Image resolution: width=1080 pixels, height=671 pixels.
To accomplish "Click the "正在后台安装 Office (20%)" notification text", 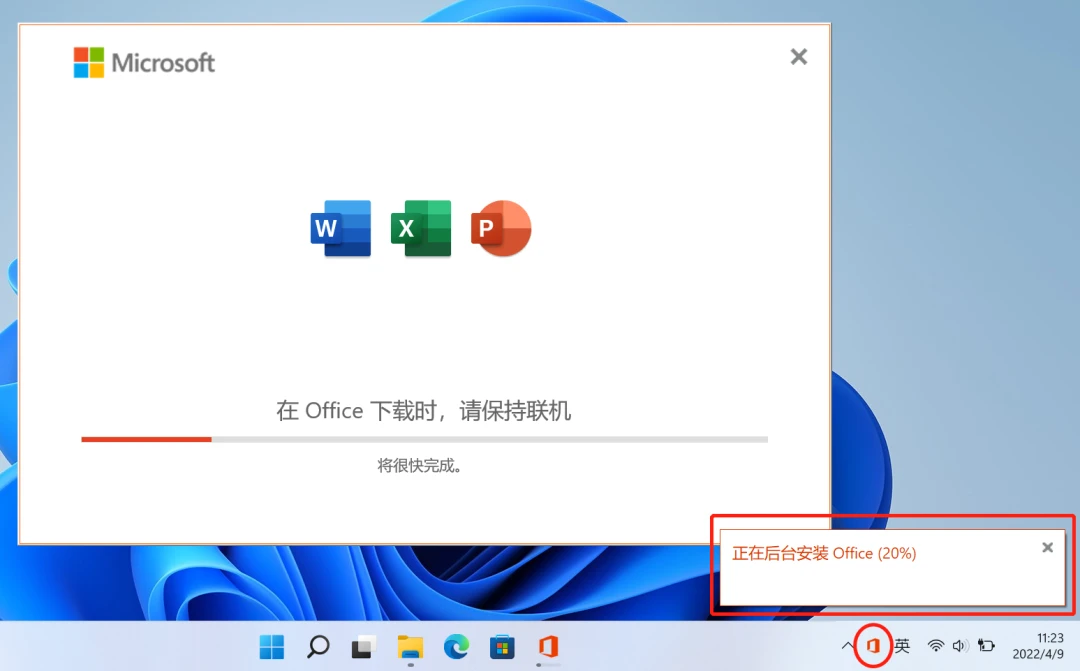I will (x=824, y=553).
